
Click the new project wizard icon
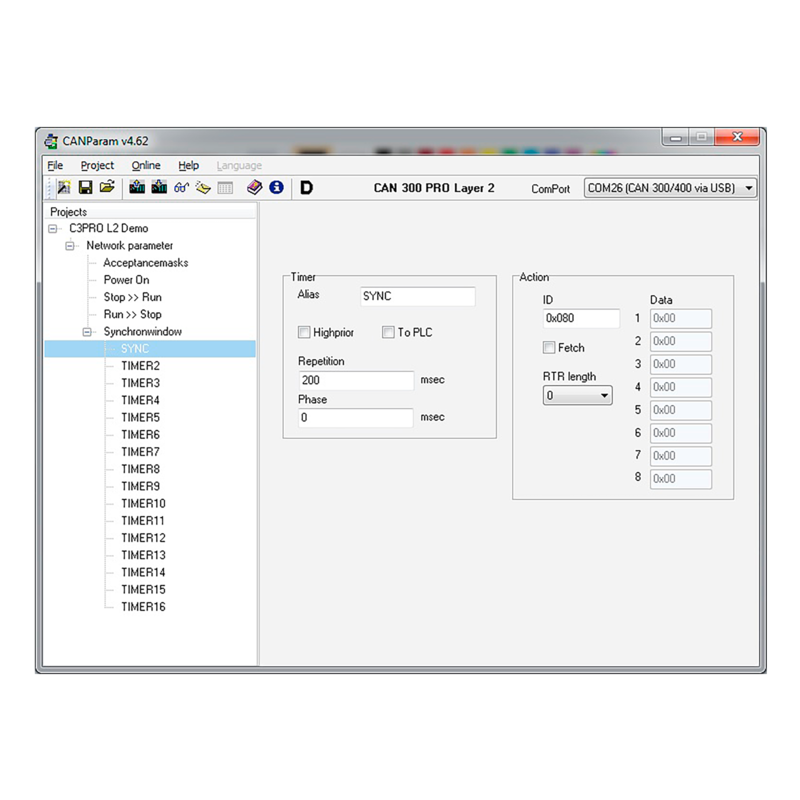pos(64,188)
